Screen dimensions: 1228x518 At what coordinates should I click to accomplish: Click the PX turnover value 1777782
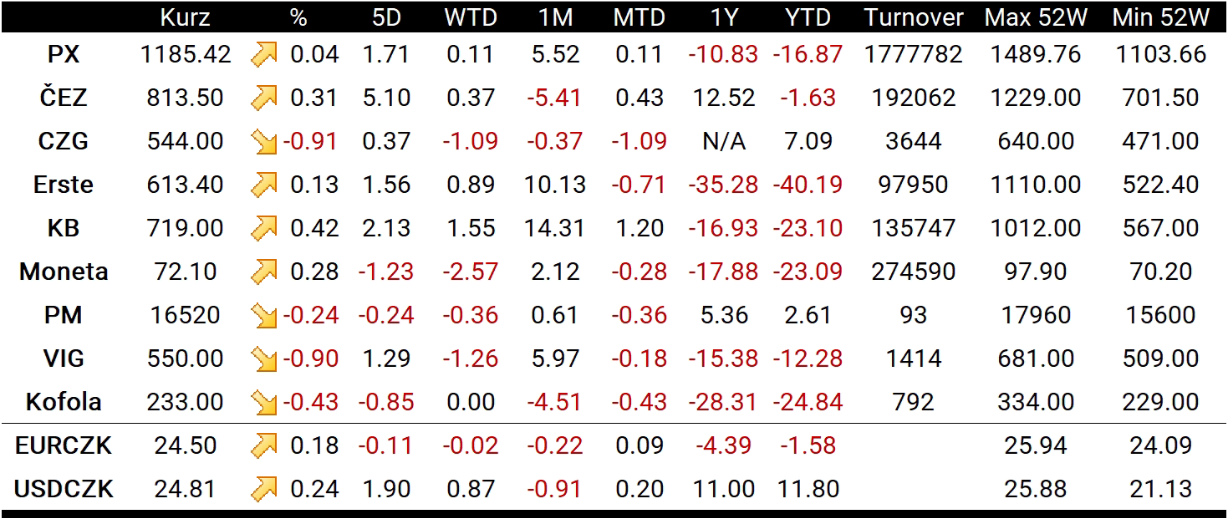(x=914, y=54)
